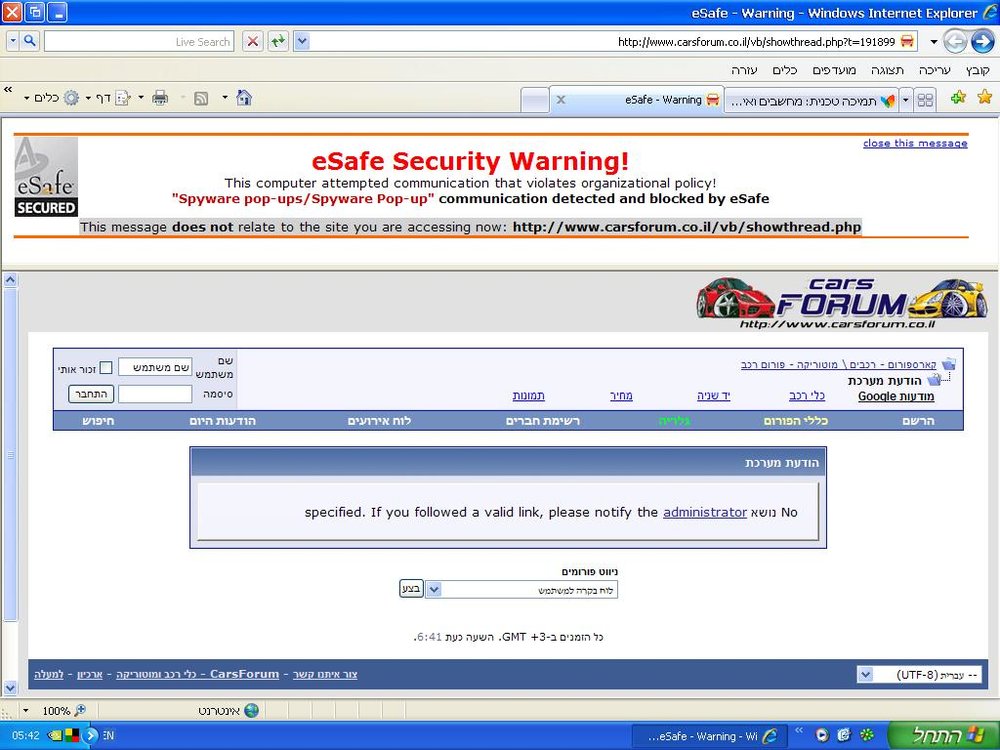The width and height of the screenshot is (1000, 750).
Task: Click the Print icon
Action: point(160,98)
